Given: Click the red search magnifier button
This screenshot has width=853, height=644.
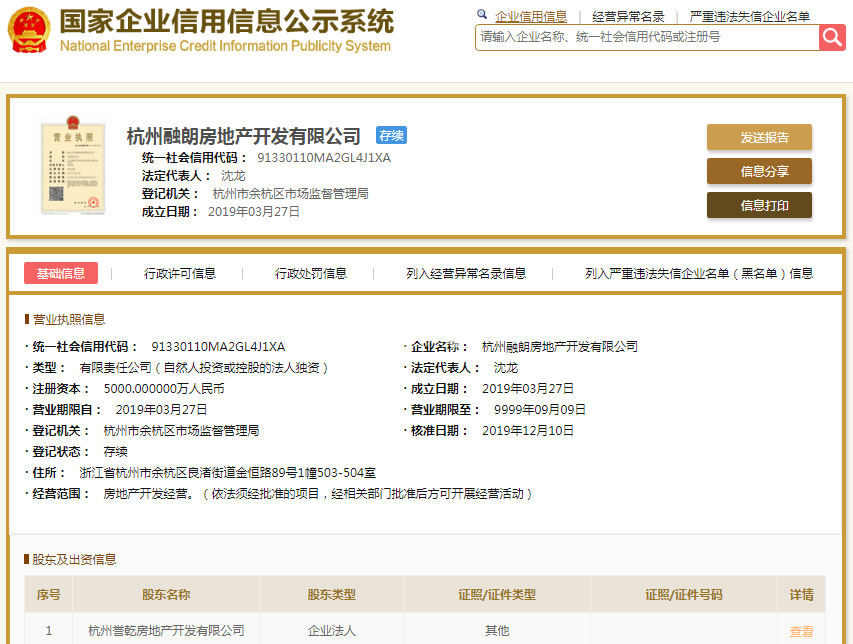Looking at the screenshot, I should [x=832, y=38].
